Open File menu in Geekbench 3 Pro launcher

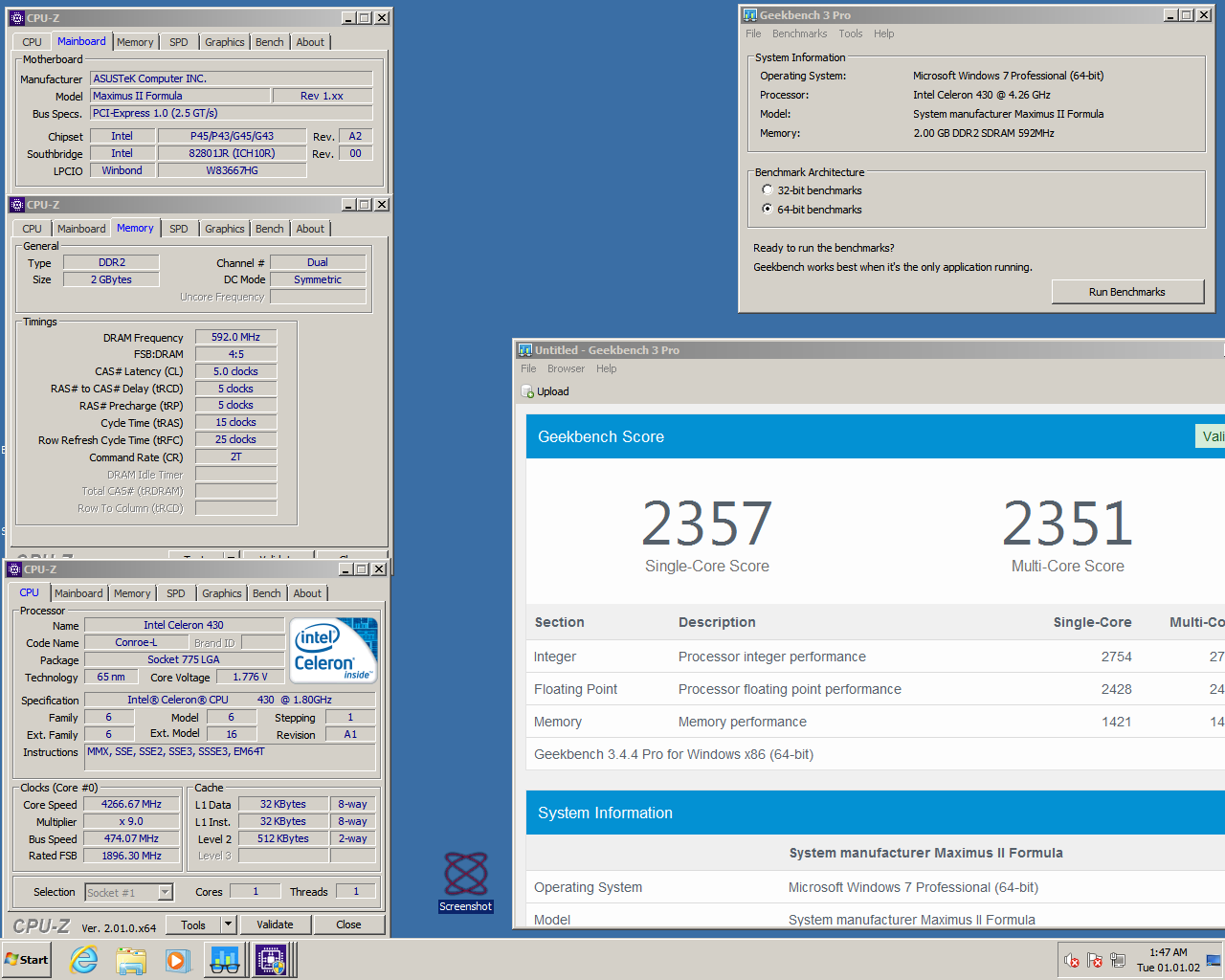(x=753, y=33)
